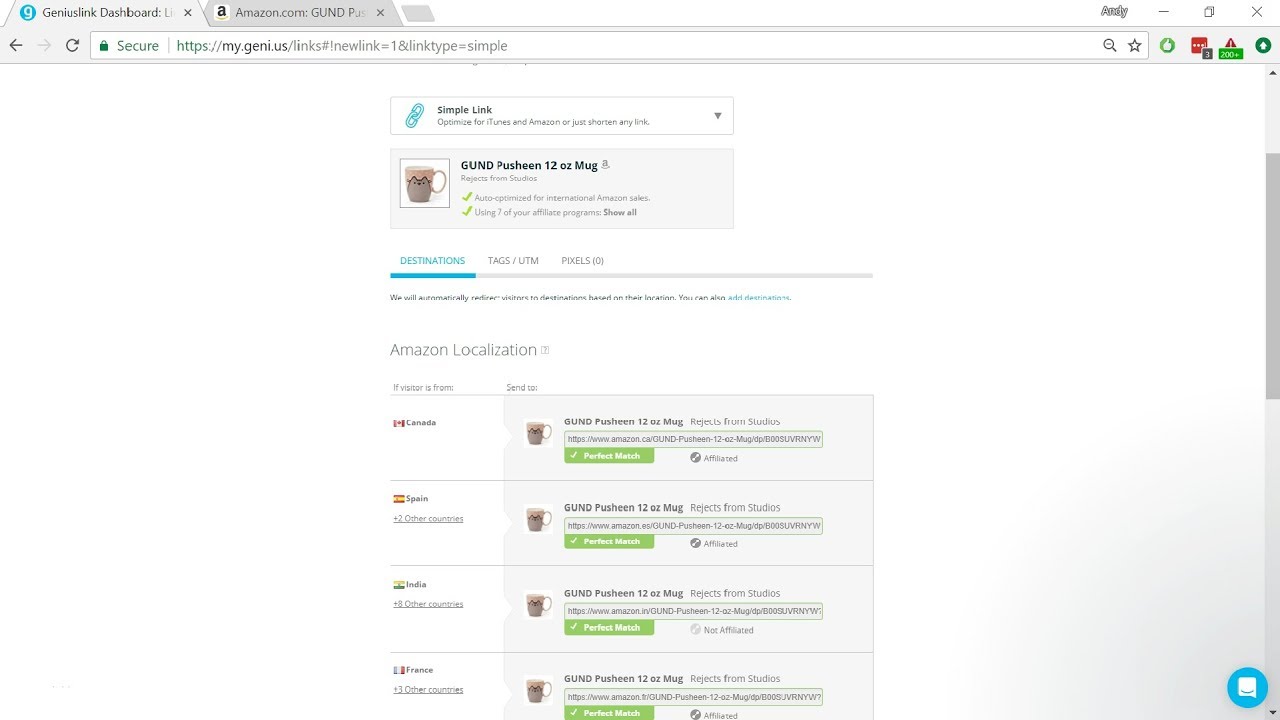The width and height of the screenshot is (1280, 720).
Task: Click the Affiliated check icon in Spain row
Action: coord(695,543)
